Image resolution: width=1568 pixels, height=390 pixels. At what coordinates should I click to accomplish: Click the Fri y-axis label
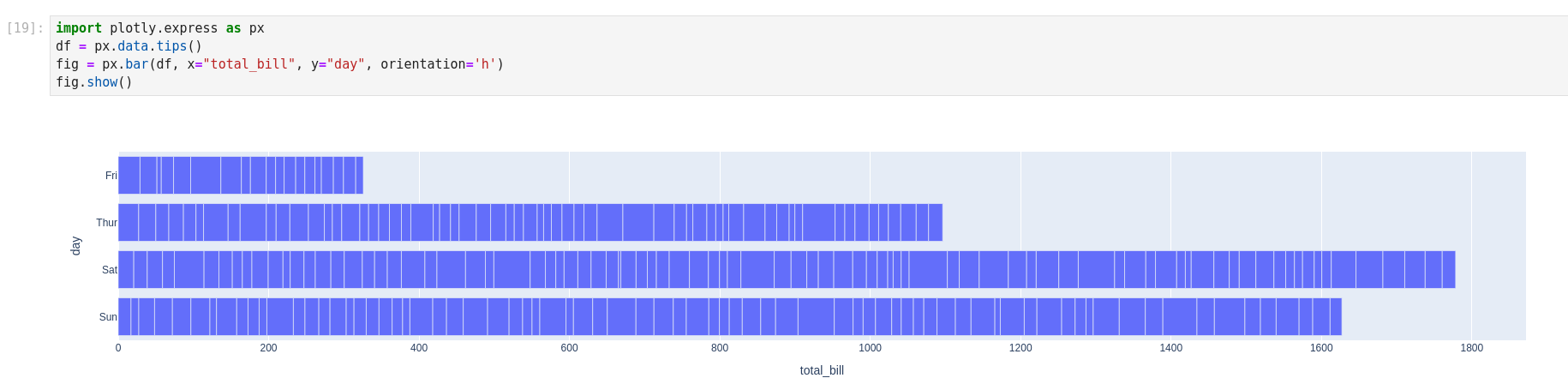pyautogui.click(x=111, y=176)
